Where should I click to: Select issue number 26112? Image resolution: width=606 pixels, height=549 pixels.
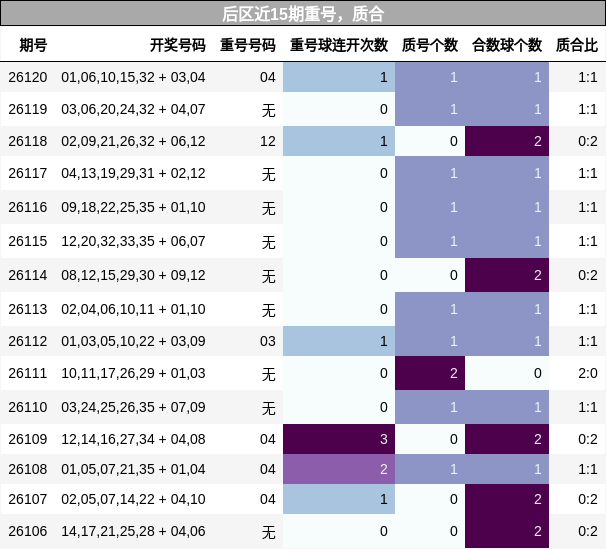28,342
